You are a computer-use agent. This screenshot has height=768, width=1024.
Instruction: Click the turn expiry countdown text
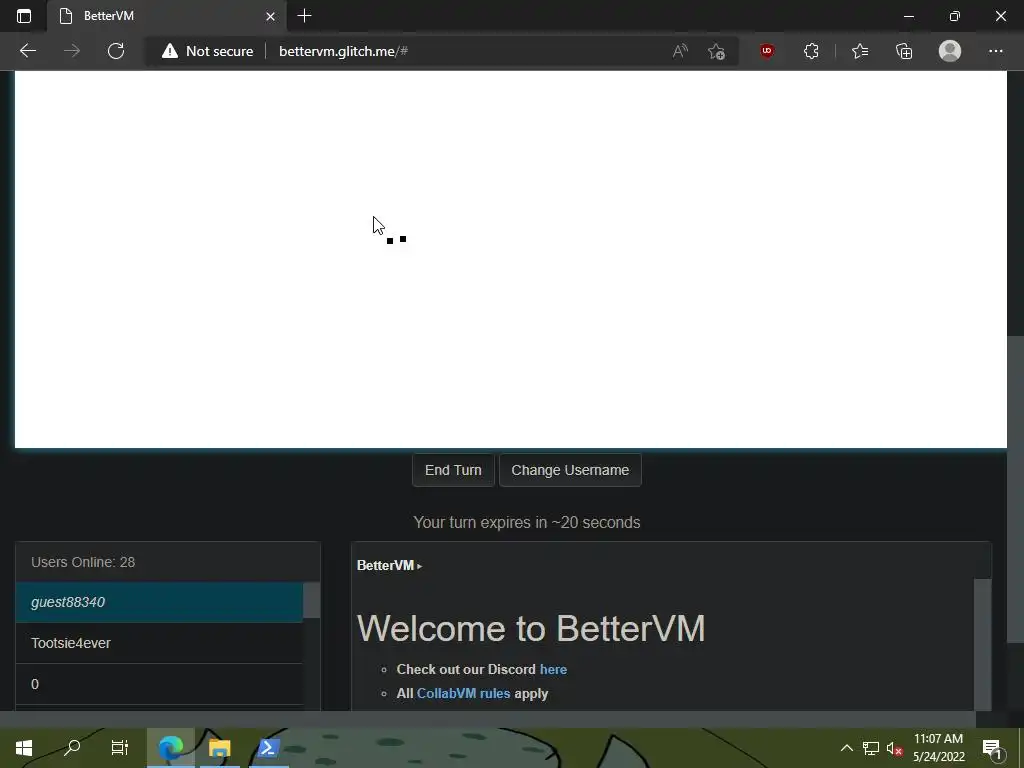point(527,522)
